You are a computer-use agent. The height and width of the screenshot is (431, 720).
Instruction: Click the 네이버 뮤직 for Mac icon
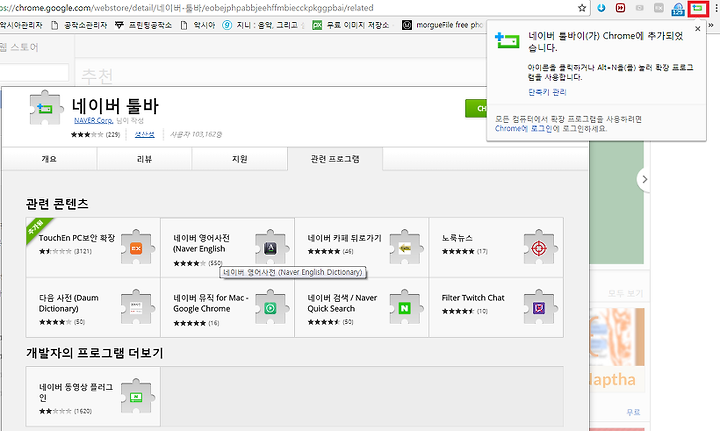270,307
